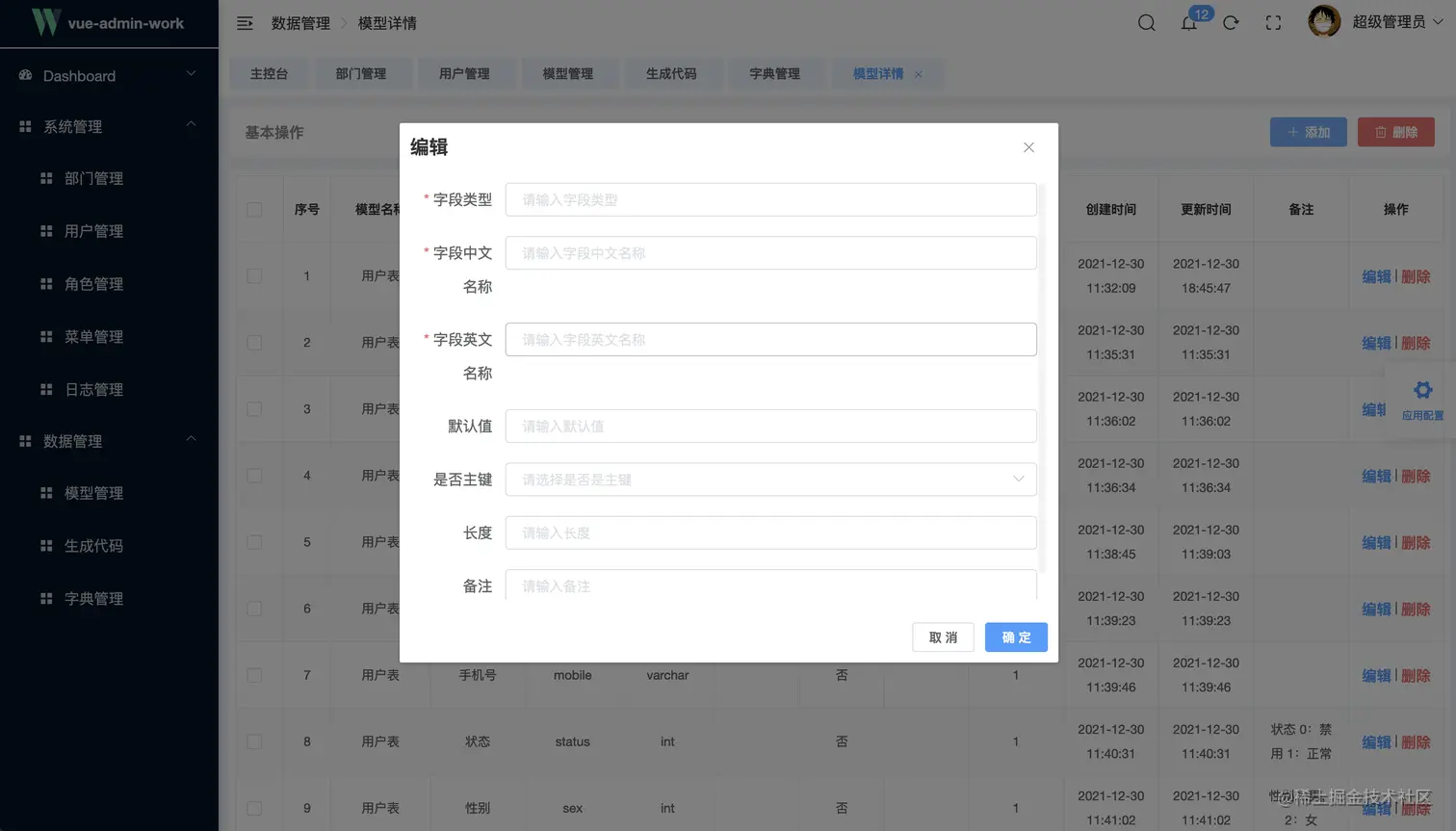This screenshot has width=1456, height=831.
Task: Click the 超级管理员 avatar image
Action: pyautogui.click(x=1323, y=21)
